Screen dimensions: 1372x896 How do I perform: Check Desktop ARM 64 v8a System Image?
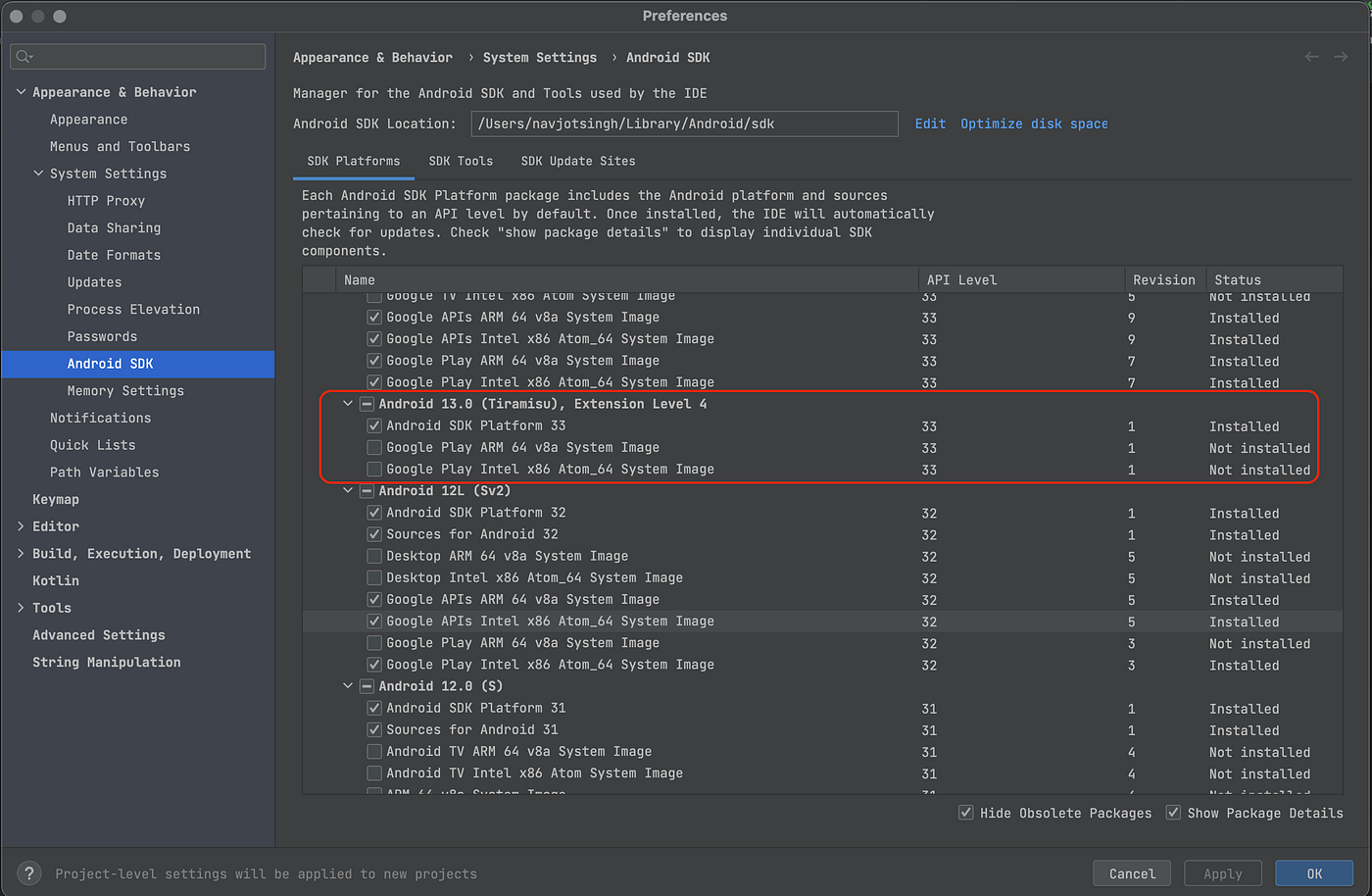[x=374, y=556]
